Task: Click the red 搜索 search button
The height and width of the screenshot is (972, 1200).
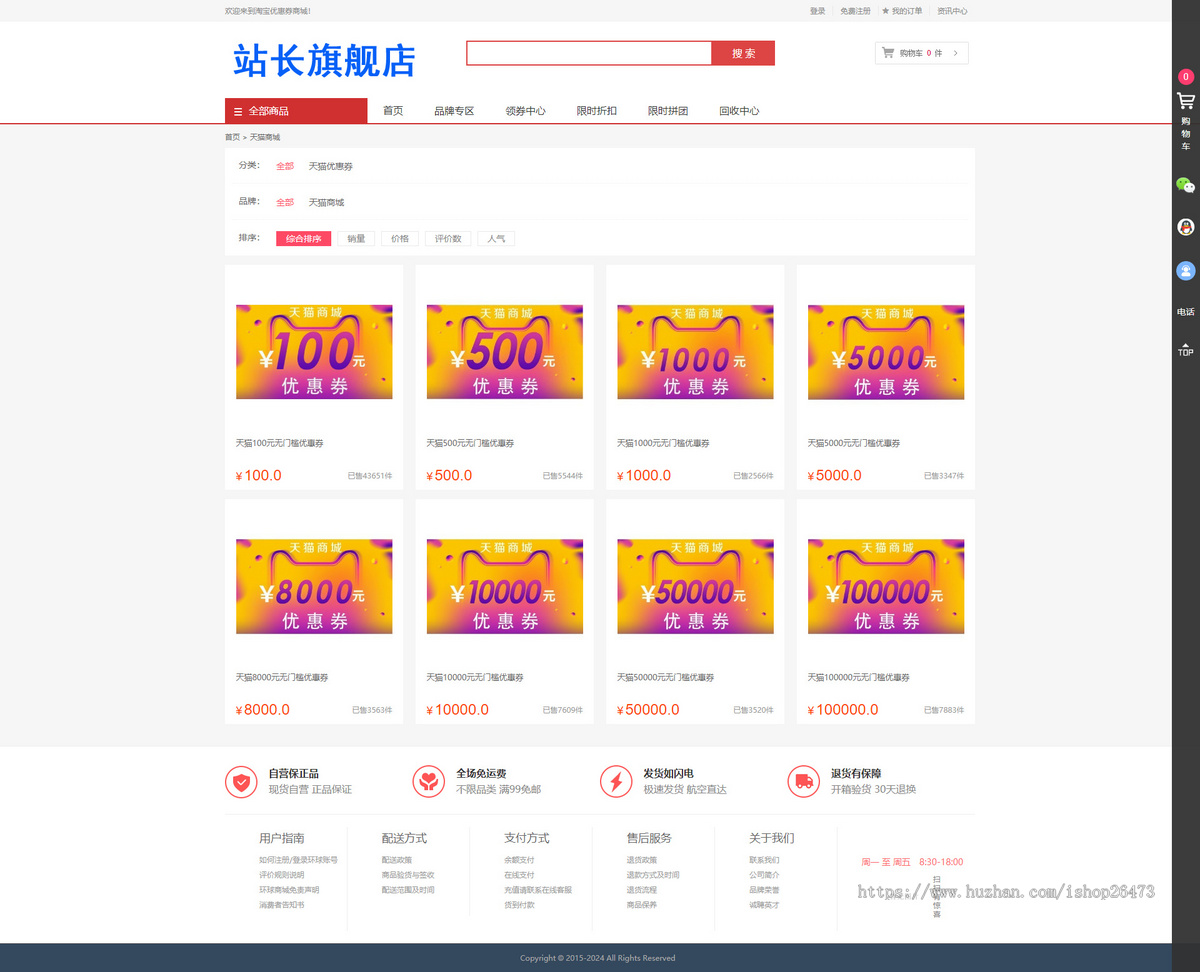Action: [743, 53]
